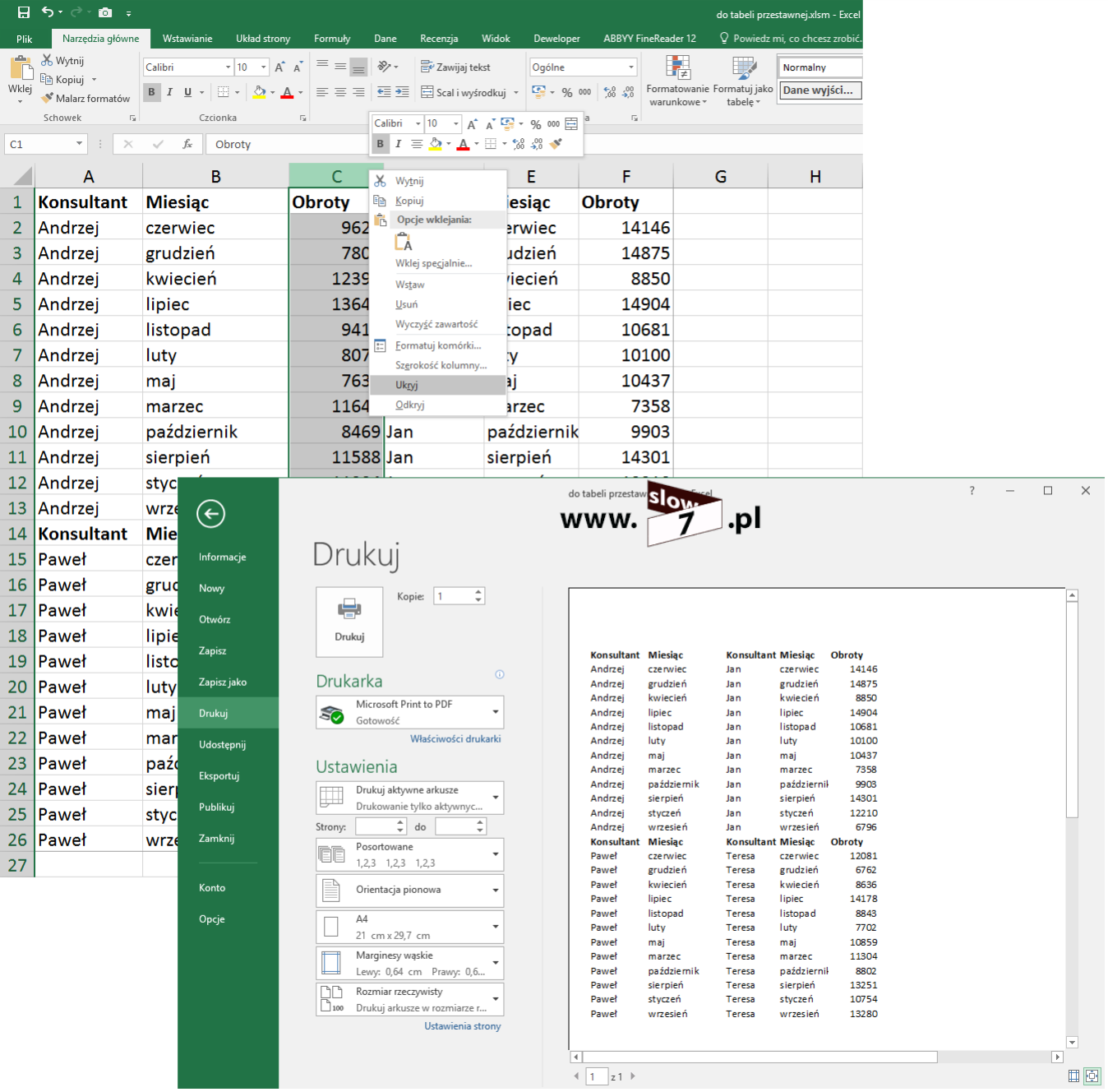Click Scal i wyśrodkuj merge button

(x=464, y=93)
